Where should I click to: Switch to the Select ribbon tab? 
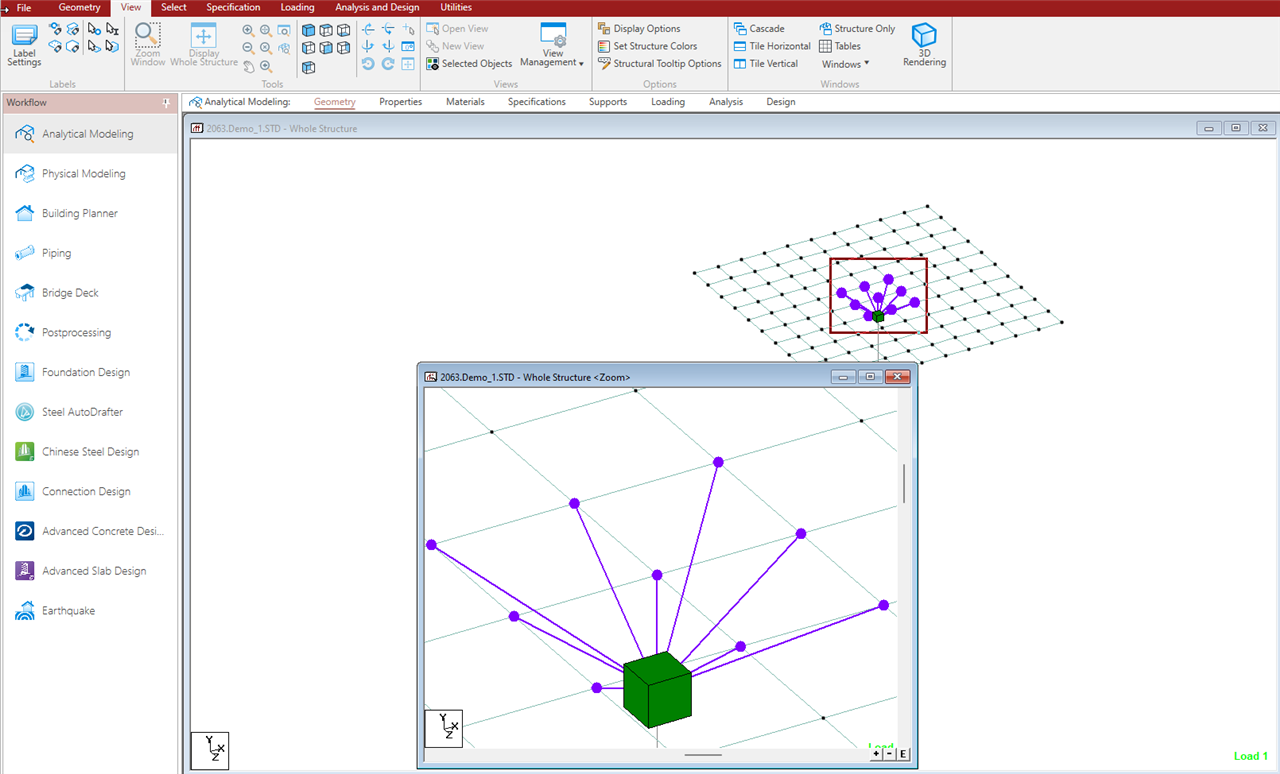pyautogui.click(x=174, y=7)
